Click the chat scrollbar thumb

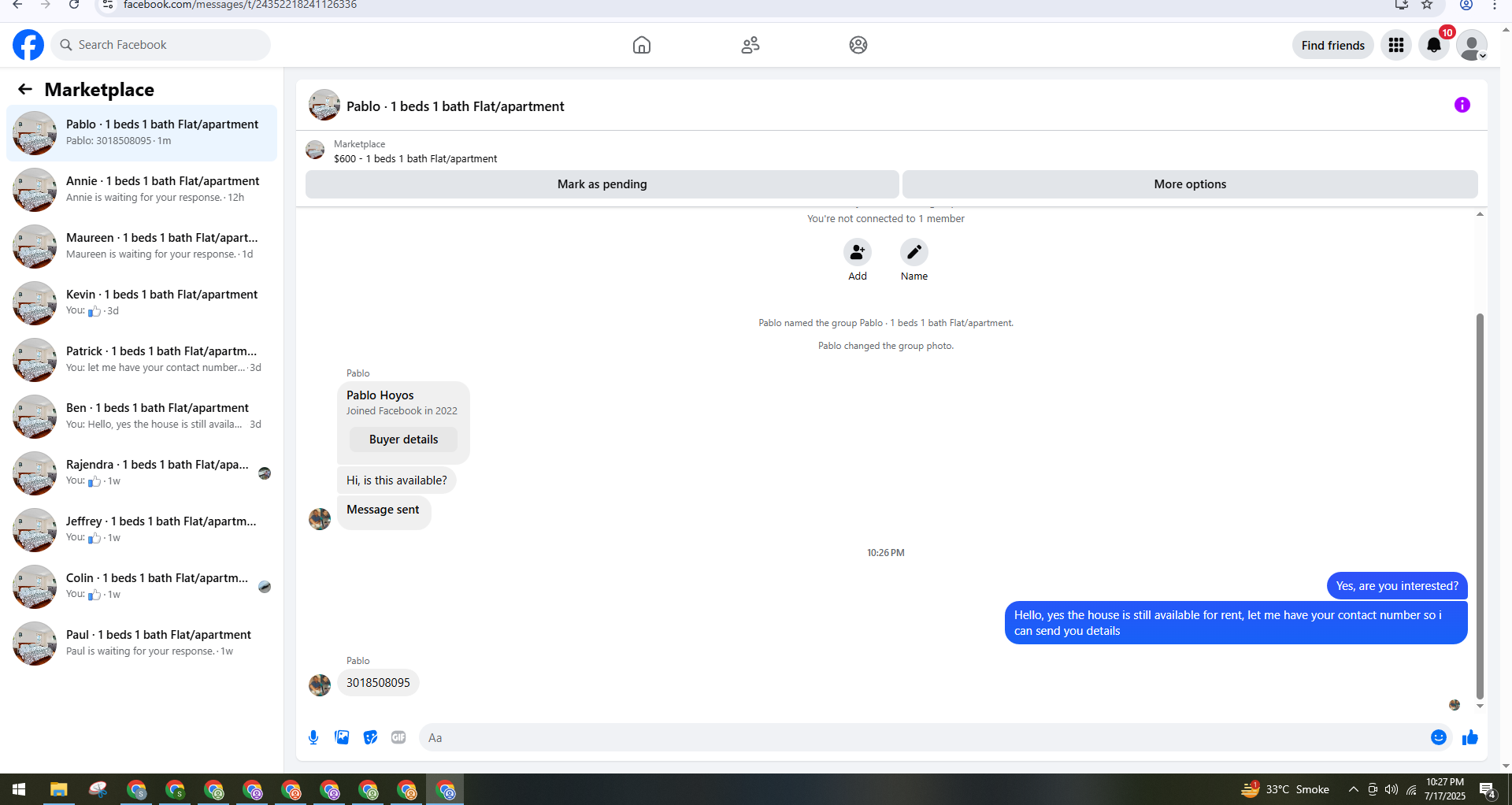point(1480,506)
